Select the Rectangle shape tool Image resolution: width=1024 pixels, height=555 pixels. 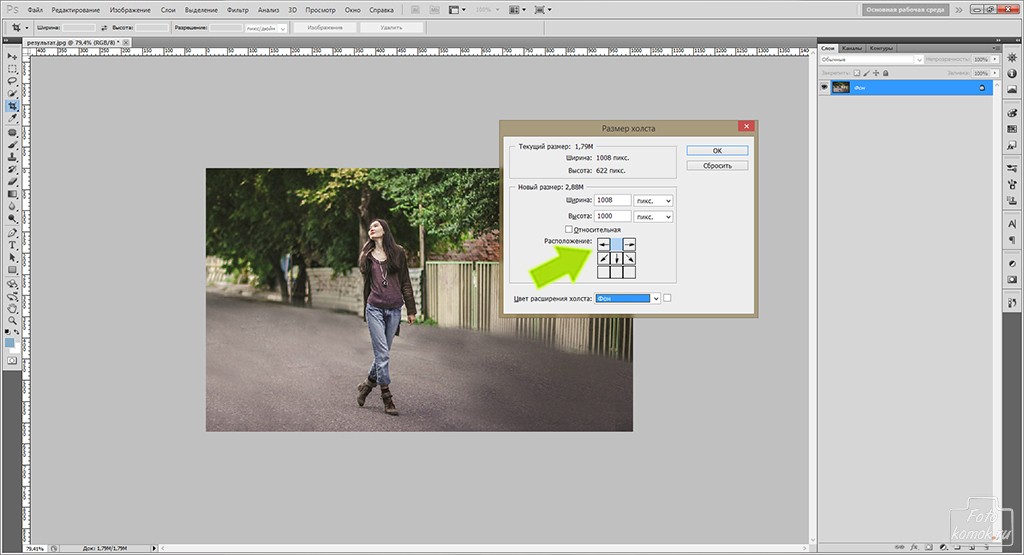click(12, 270)
